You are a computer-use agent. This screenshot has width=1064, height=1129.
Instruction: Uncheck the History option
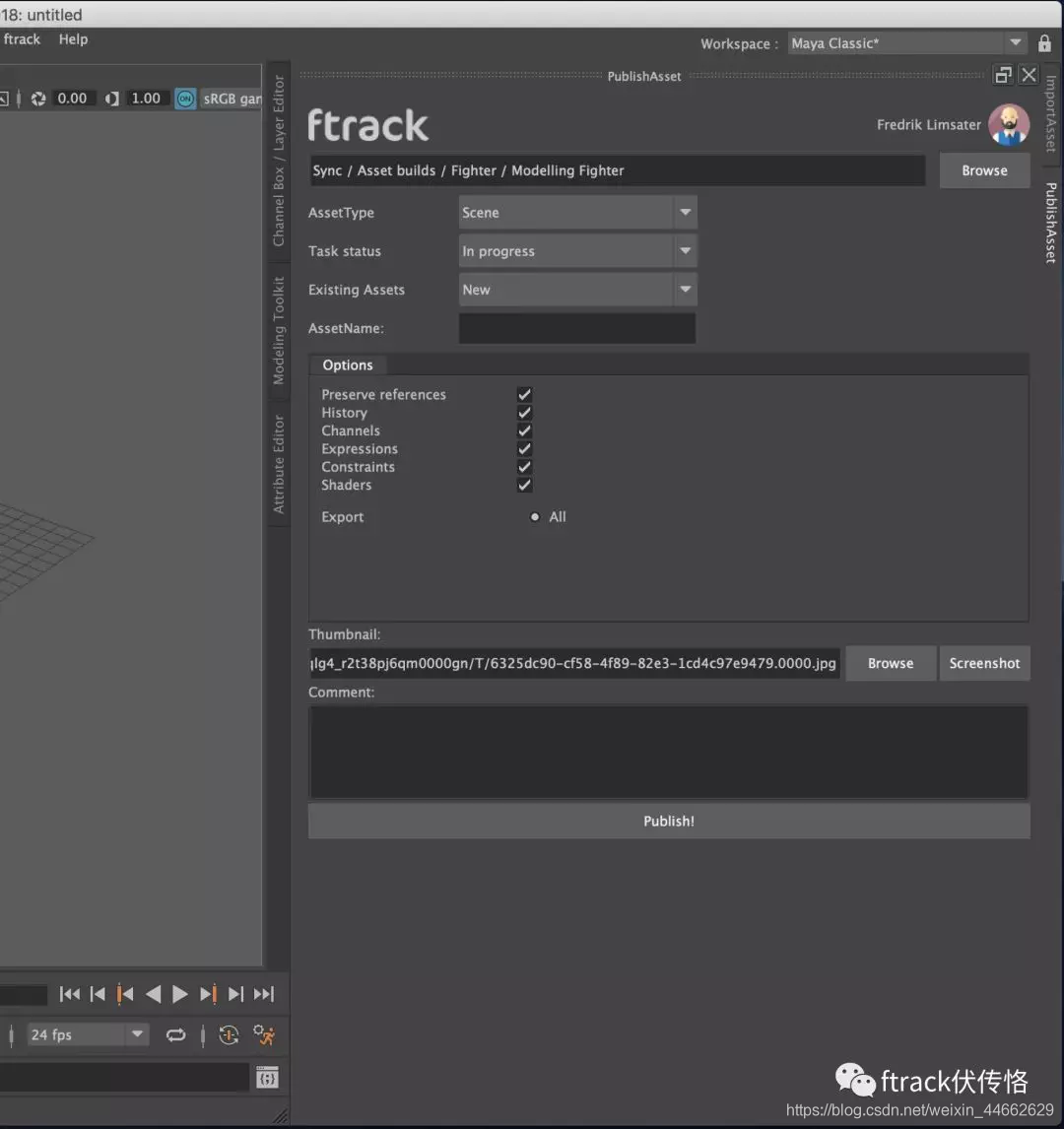point(524,413)
